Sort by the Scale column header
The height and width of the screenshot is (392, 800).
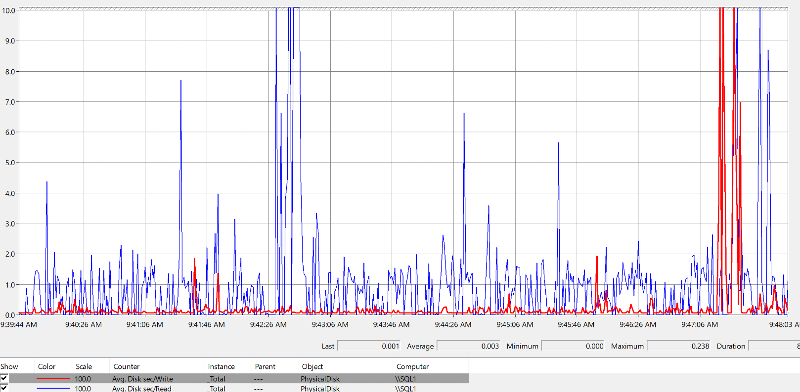[83, 366]
